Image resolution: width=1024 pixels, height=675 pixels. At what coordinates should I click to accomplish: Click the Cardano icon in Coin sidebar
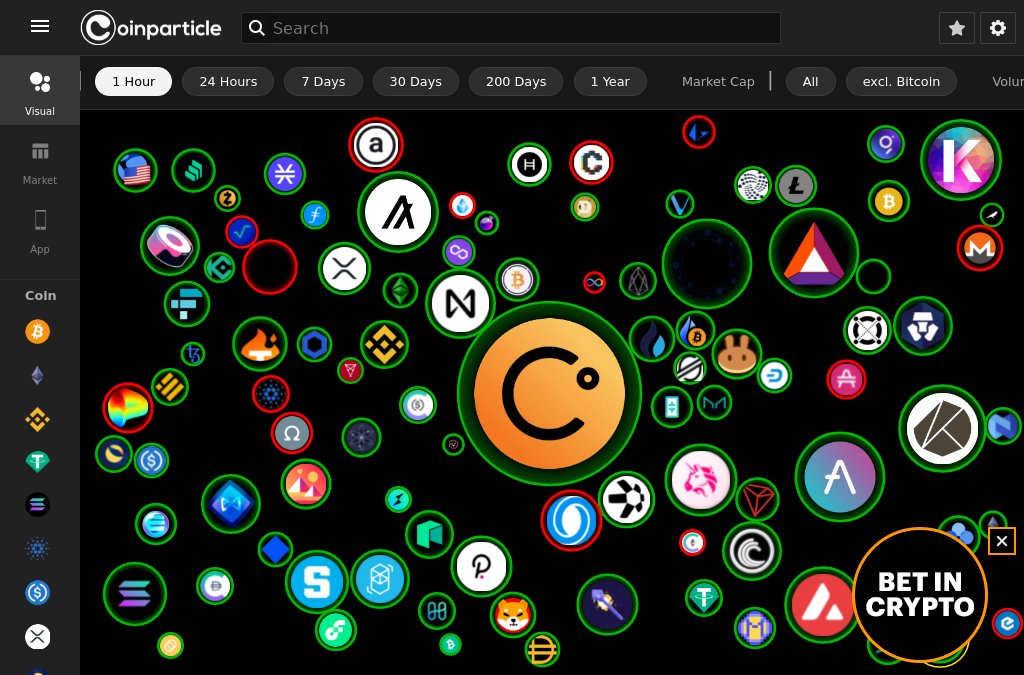(x=37, y=548)
